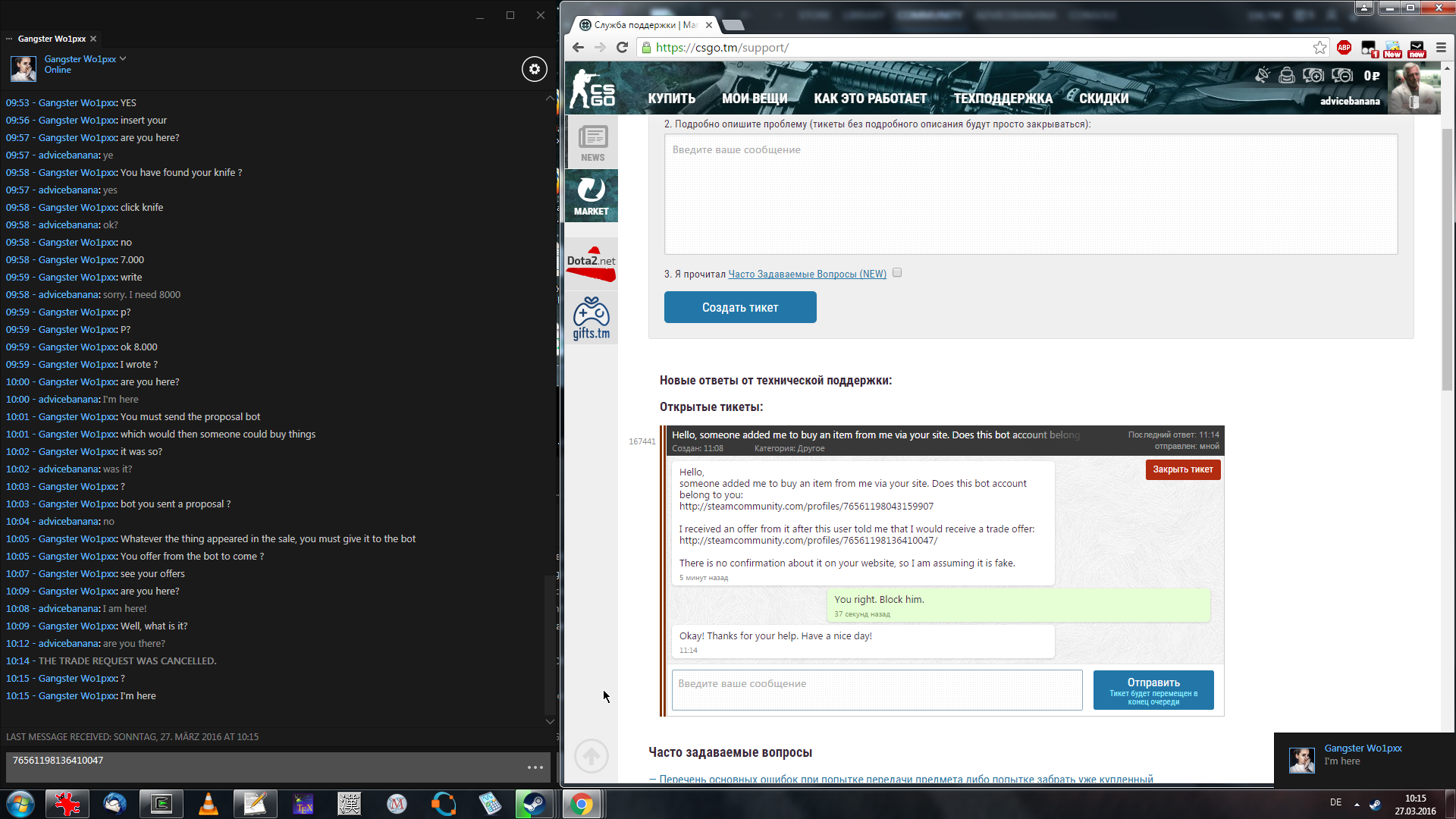Open the NEWS sidebar icon
Viewport: 1456px width, 819px height.
click(x=592, y=143)
